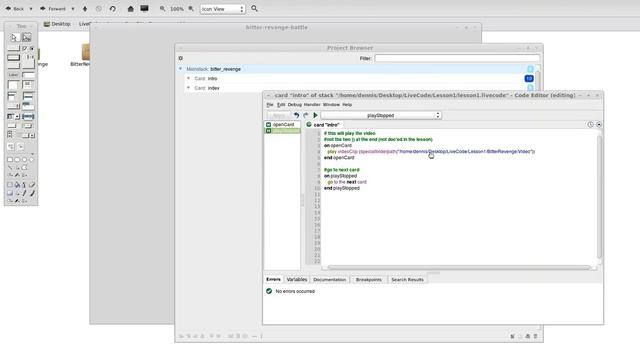Switch to the Errors tab

[x=273, y=280]
